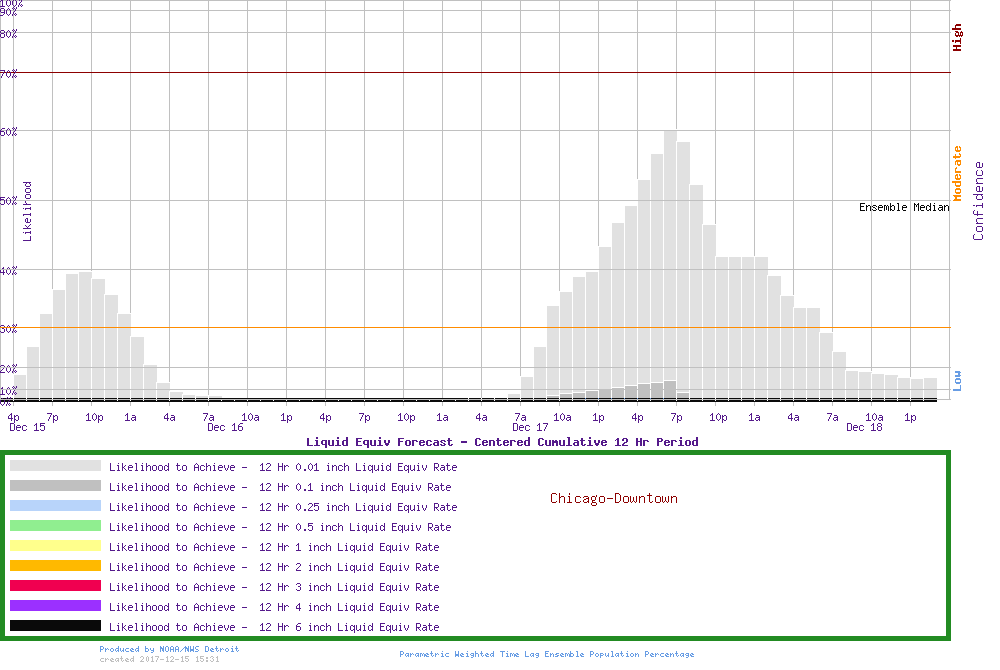Viewport: 1000px width, 670px height.
Task: Click the Chicago-Downtown location label
Action: point(613,498)
